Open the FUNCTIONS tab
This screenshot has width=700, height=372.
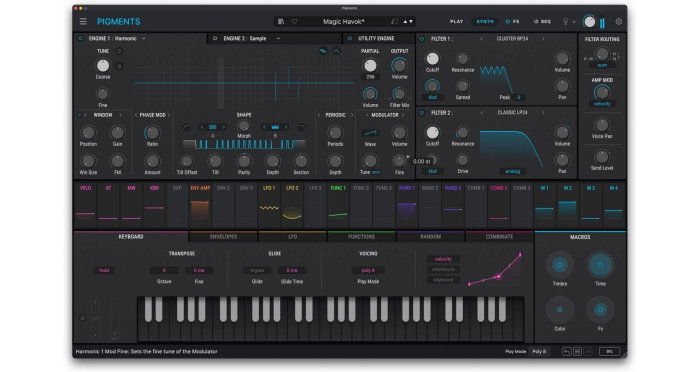tap(361, 237)
